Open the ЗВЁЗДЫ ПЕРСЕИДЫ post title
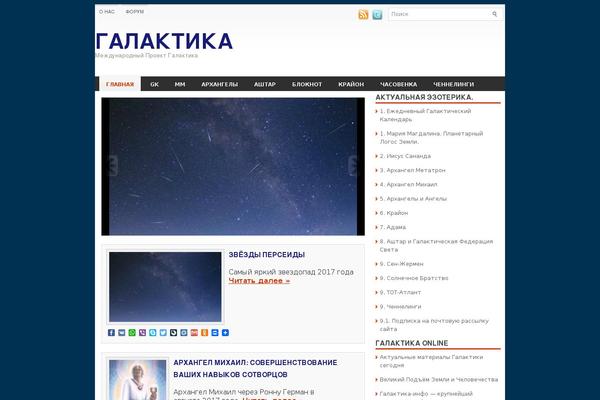 [x=267, y=255]
